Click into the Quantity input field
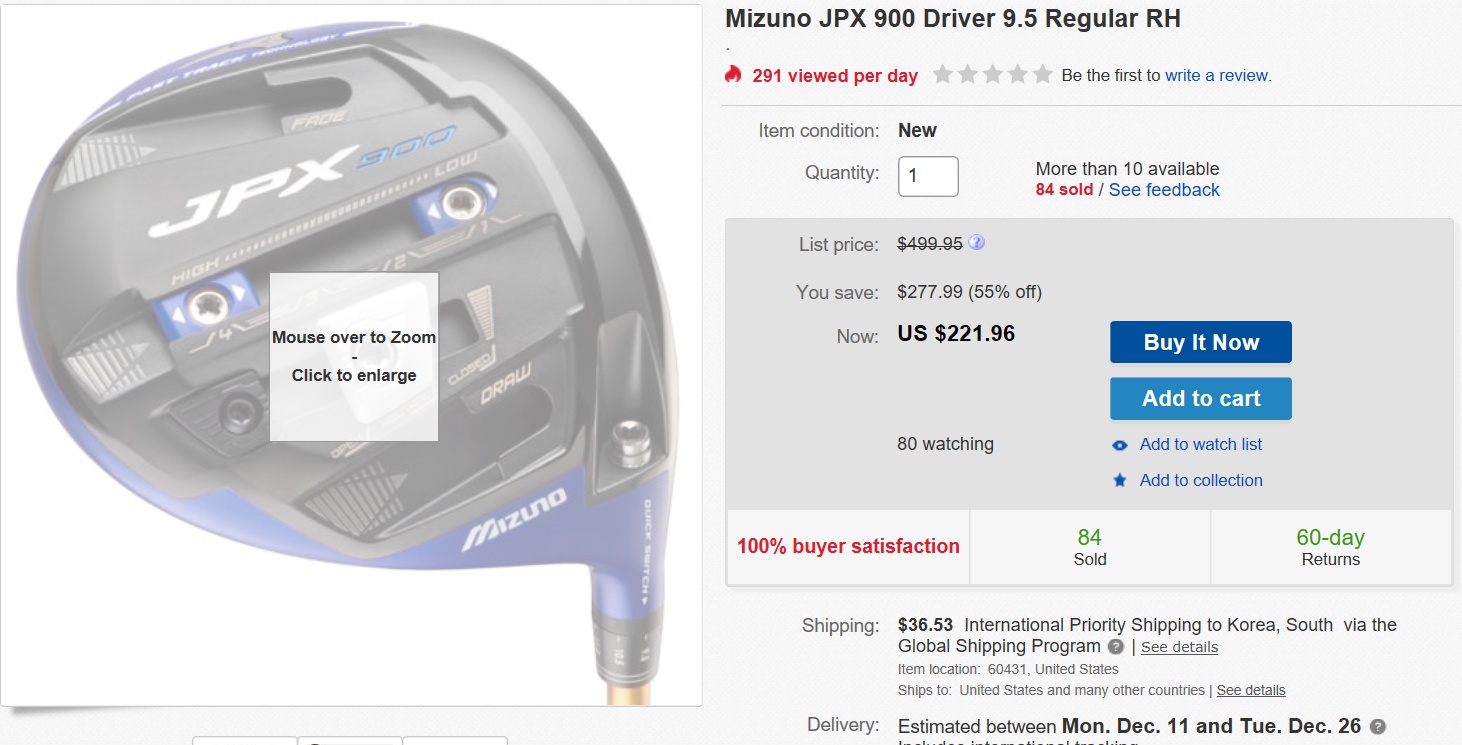The image size is (1462, 745). click(x=928, y=177)
